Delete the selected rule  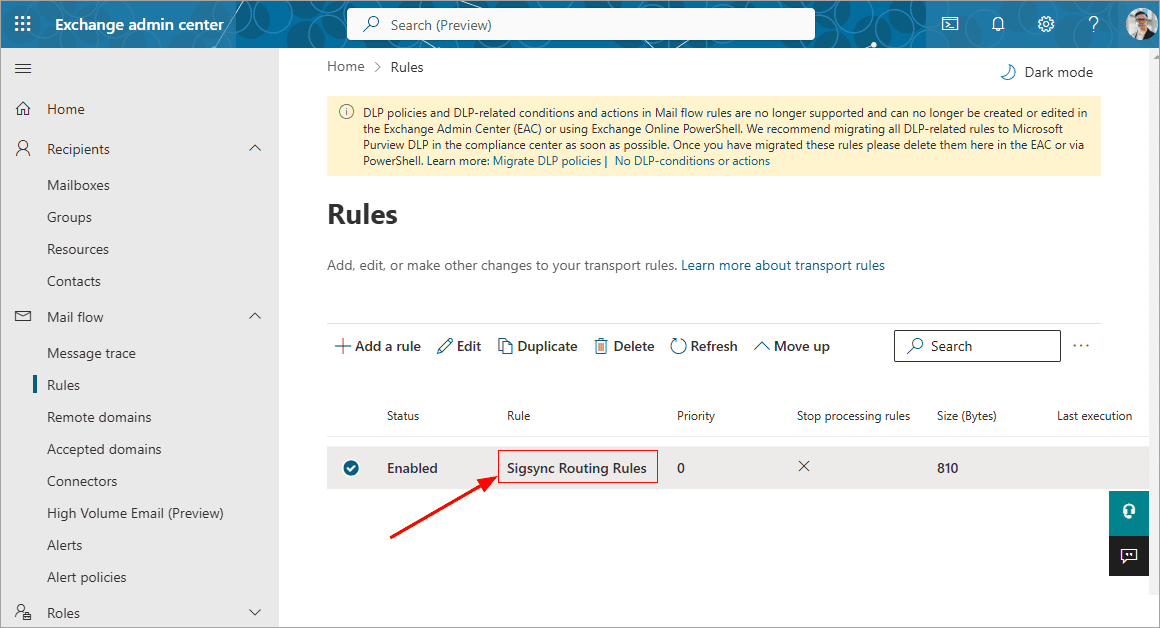click(624, 346)
